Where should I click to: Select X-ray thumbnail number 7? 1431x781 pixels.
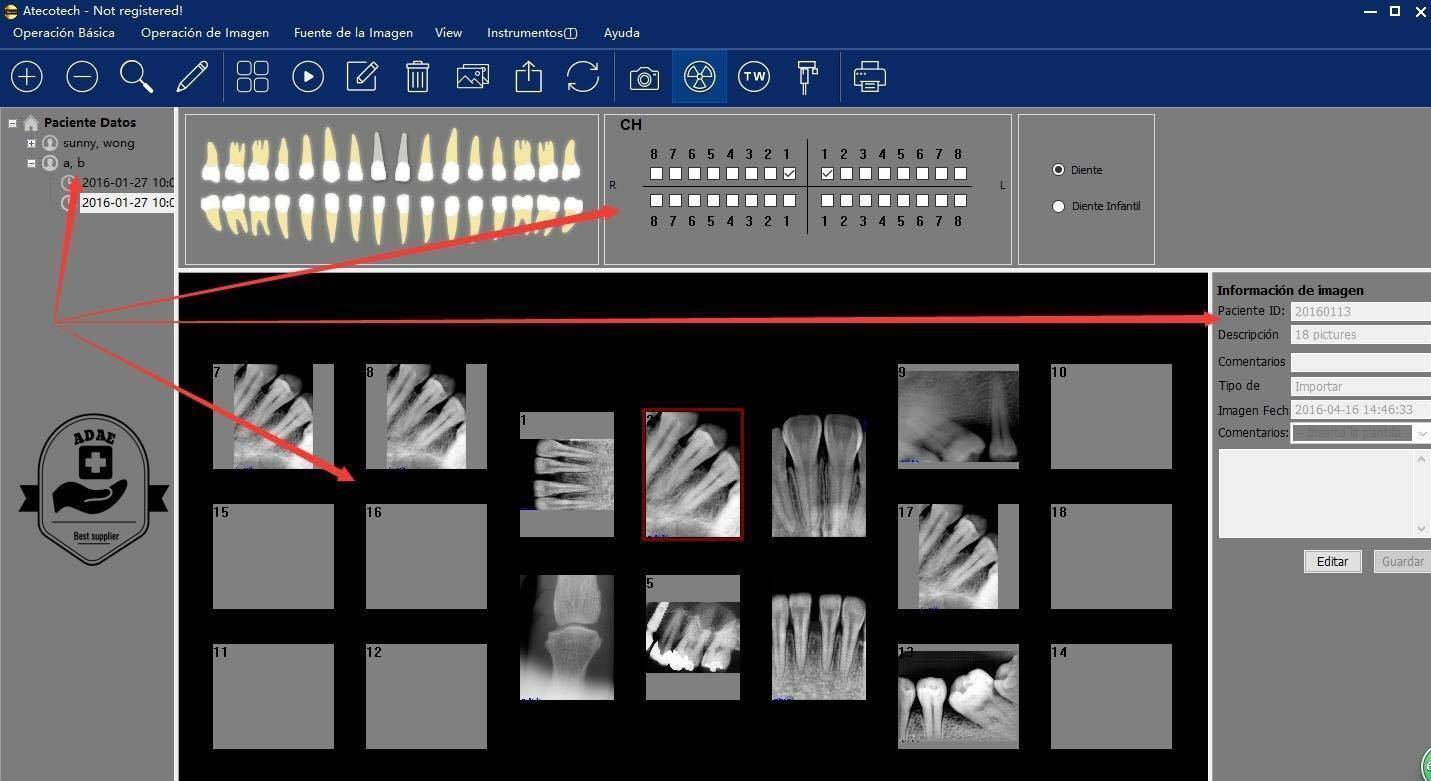[x=273, y=416]
